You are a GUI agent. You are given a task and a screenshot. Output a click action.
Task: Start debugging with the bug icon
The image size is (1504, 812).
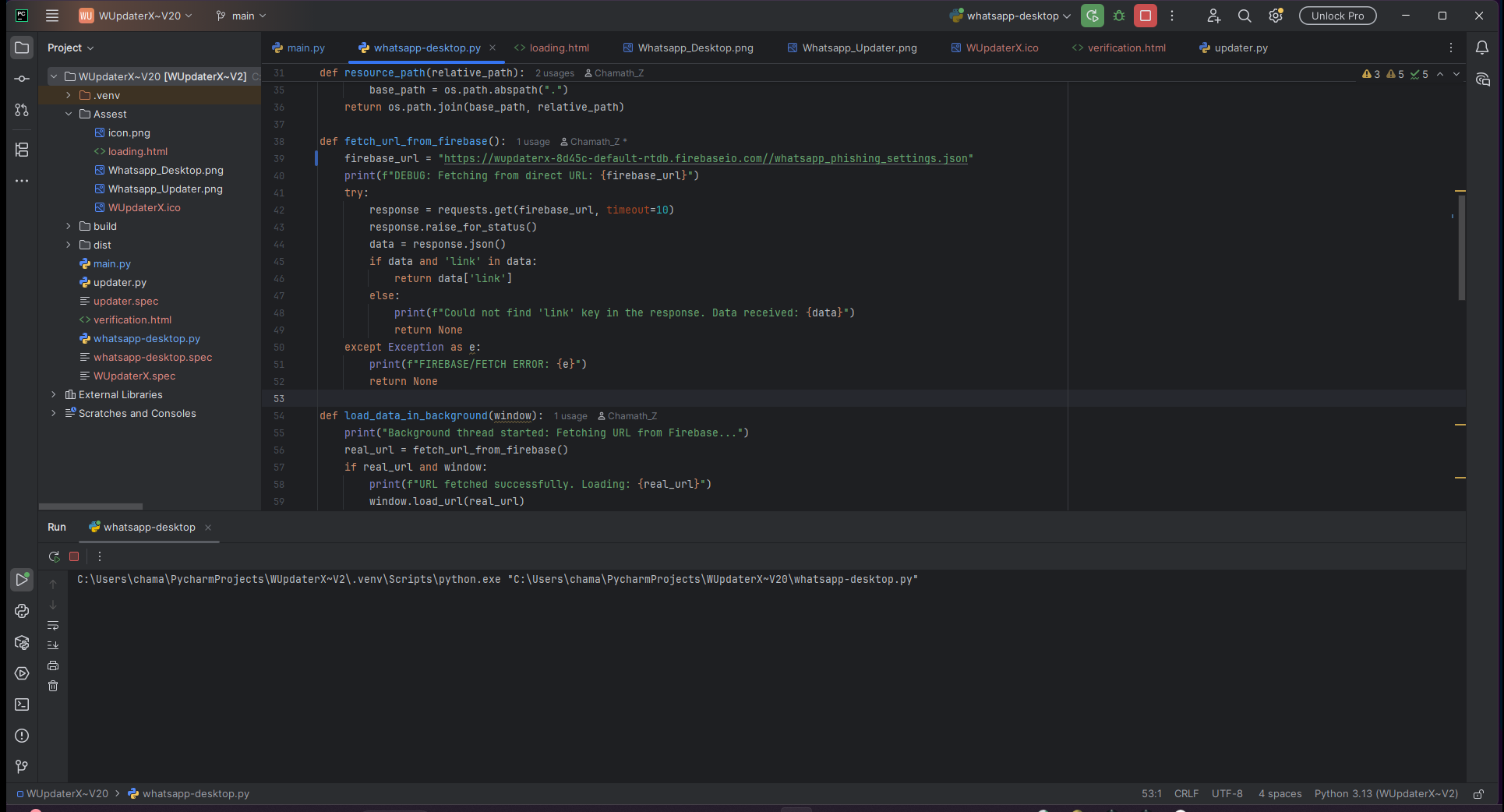pos(1119,16)
